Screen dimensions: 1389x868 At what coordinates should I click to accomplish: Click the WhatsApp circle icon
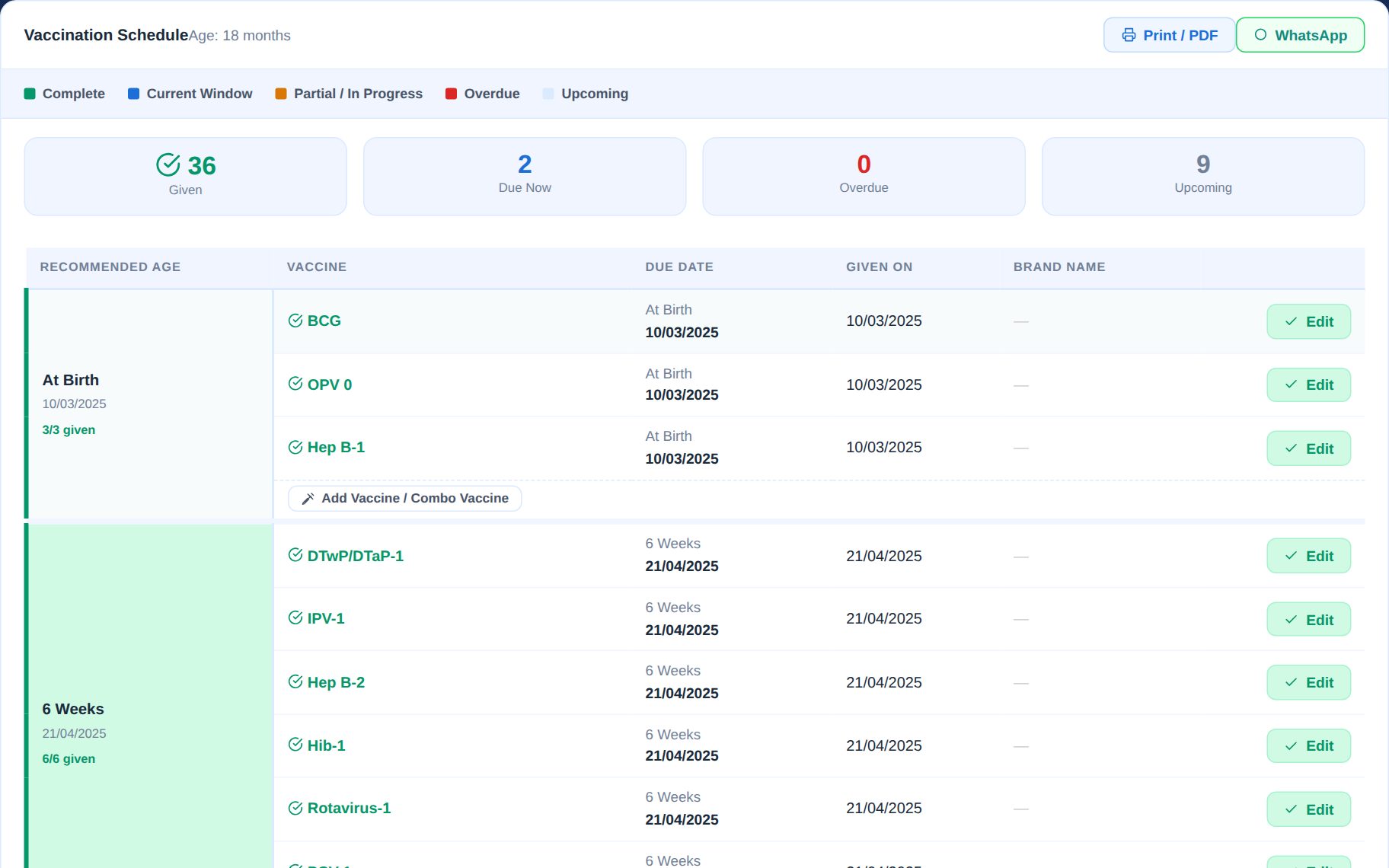[1260, 35]
